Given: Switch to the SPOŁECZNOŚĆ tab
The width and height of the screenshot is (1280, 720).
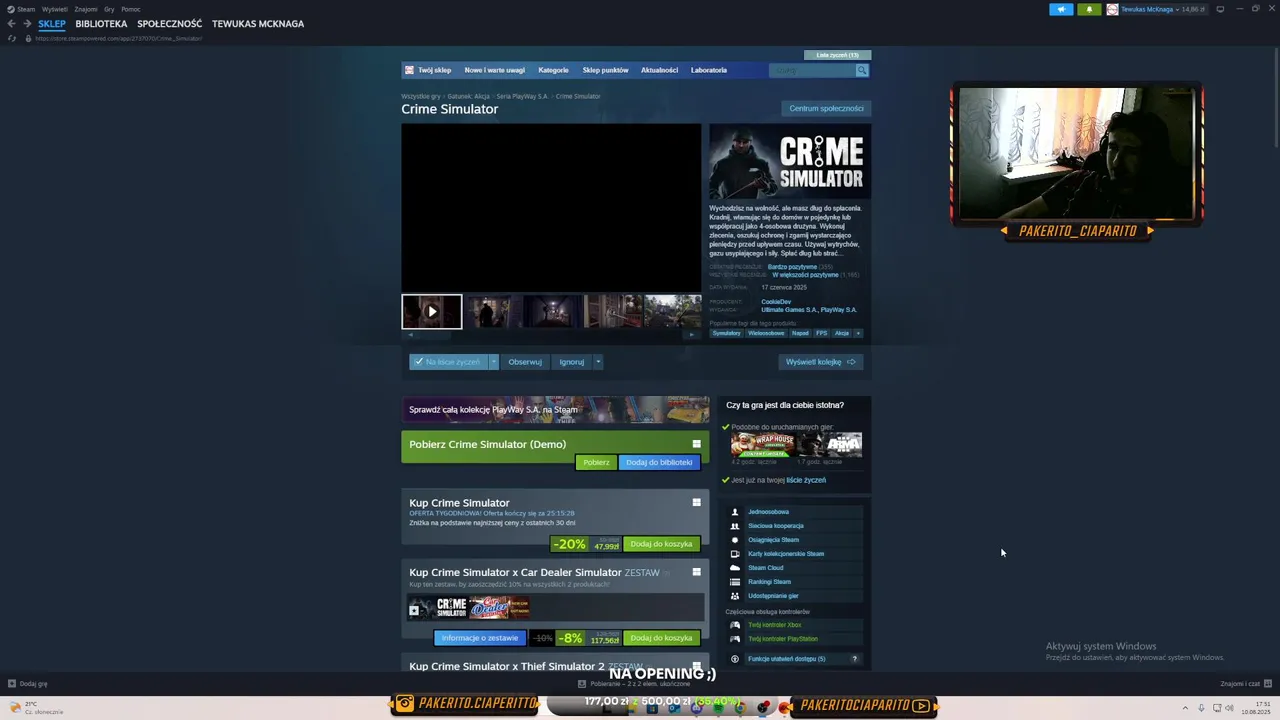Looking at the screenshot, I should (170, 24).
